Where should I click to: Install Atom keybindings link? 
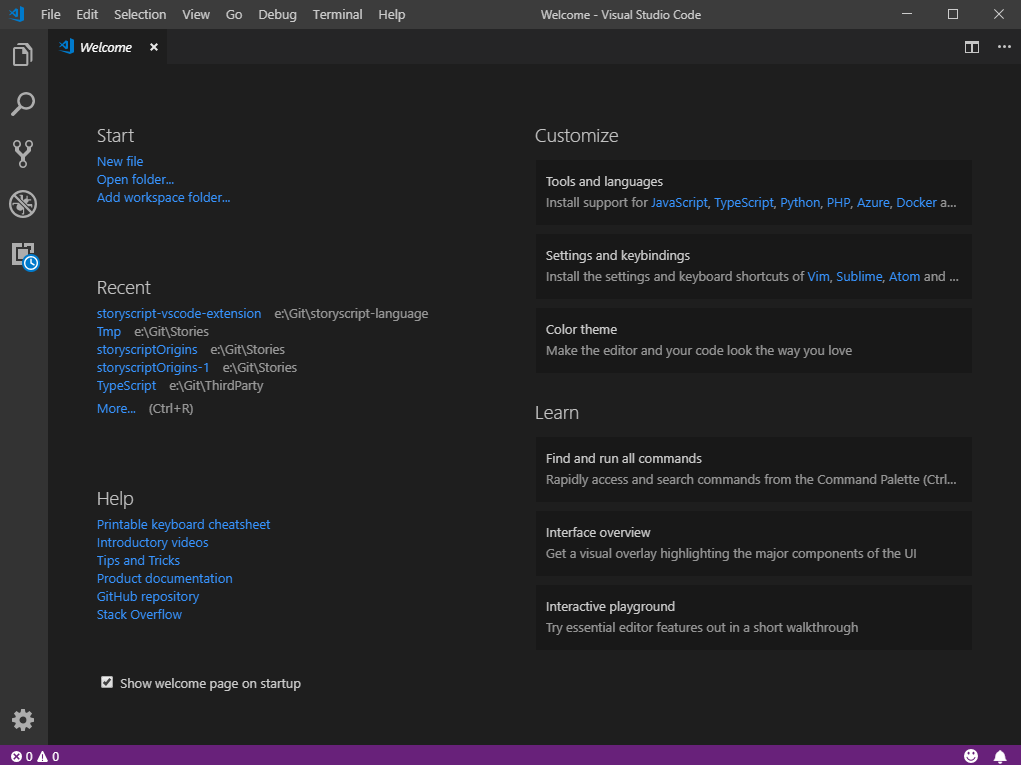coord(904,277)
